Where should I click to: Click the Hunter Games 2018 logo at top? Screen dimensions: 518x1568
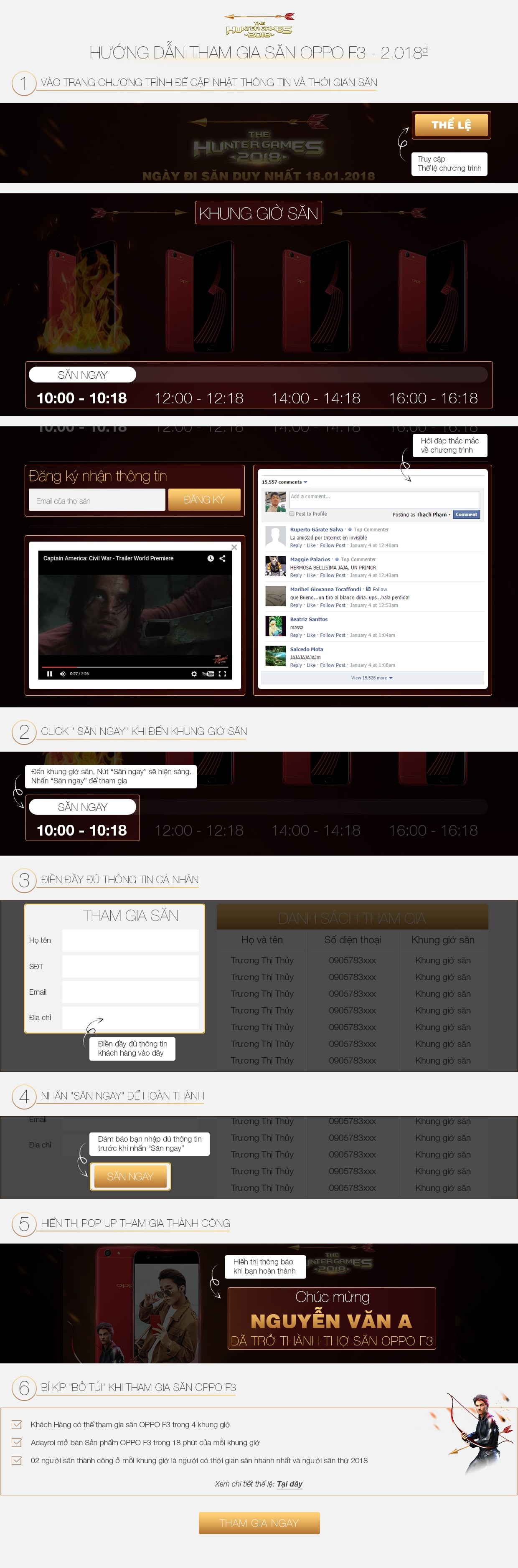(x=259, y=25)
